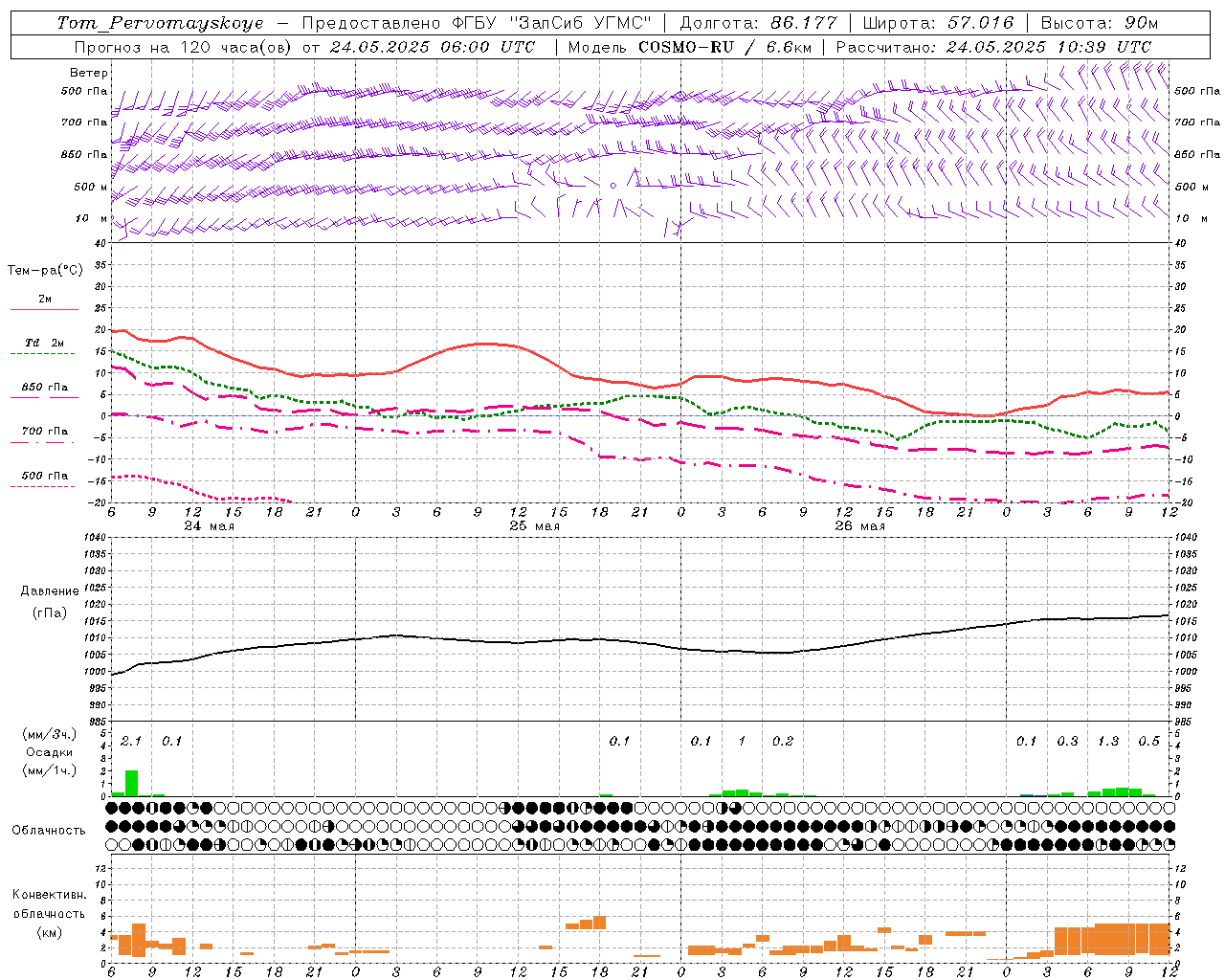Click the 'Облачность' cloudiness label
Image resolution: width=1225 pixels, height=980 pixels.
click(x=49, y=831)
